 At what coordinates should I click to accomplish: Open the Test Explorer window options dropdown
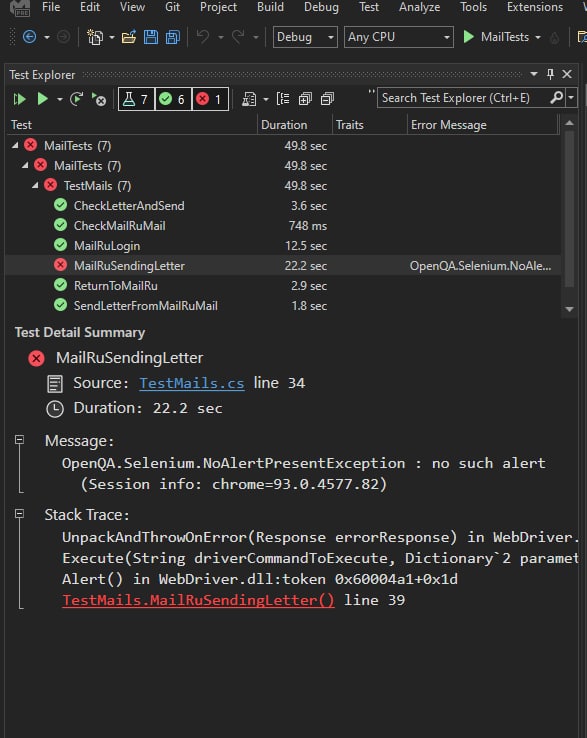point(534,74)
